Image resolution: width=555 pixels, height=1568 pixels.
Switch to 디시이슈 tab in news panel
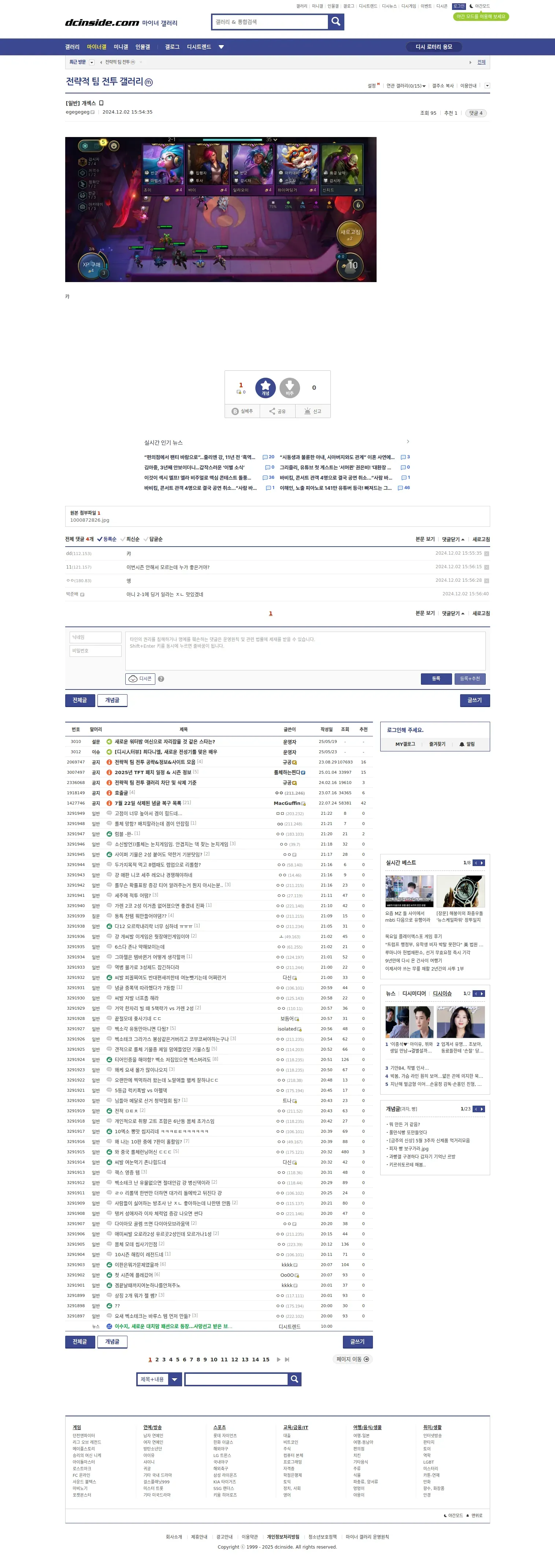point(443,994)
